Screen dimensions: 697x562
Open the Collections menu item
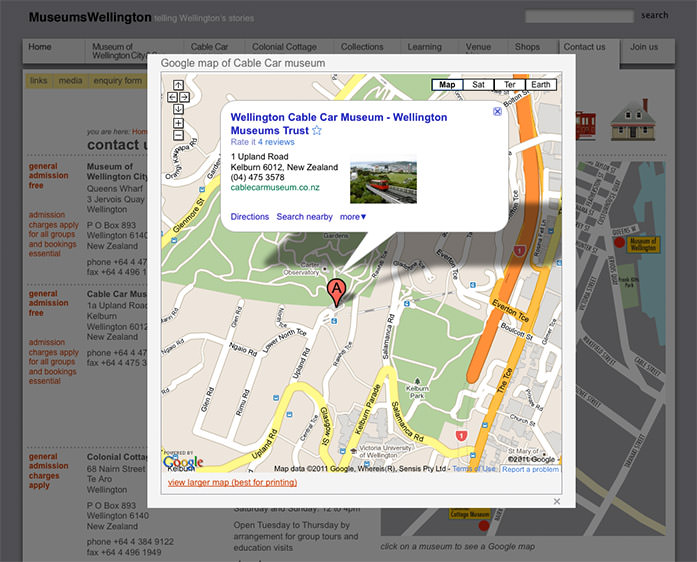(362, 47)
